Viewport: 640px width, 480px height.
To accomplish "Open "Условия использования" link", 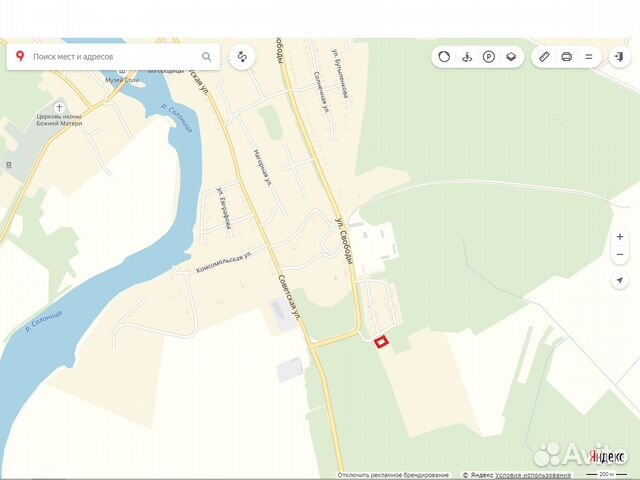I will [533, 475].
